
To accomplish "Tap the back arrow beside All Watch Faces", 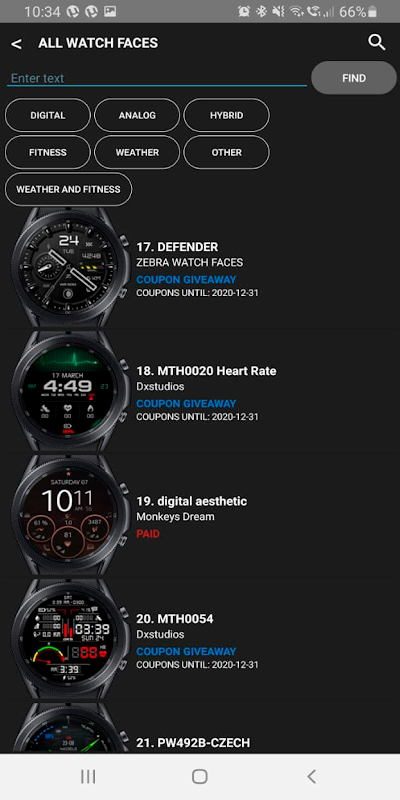I will point(16,44).
